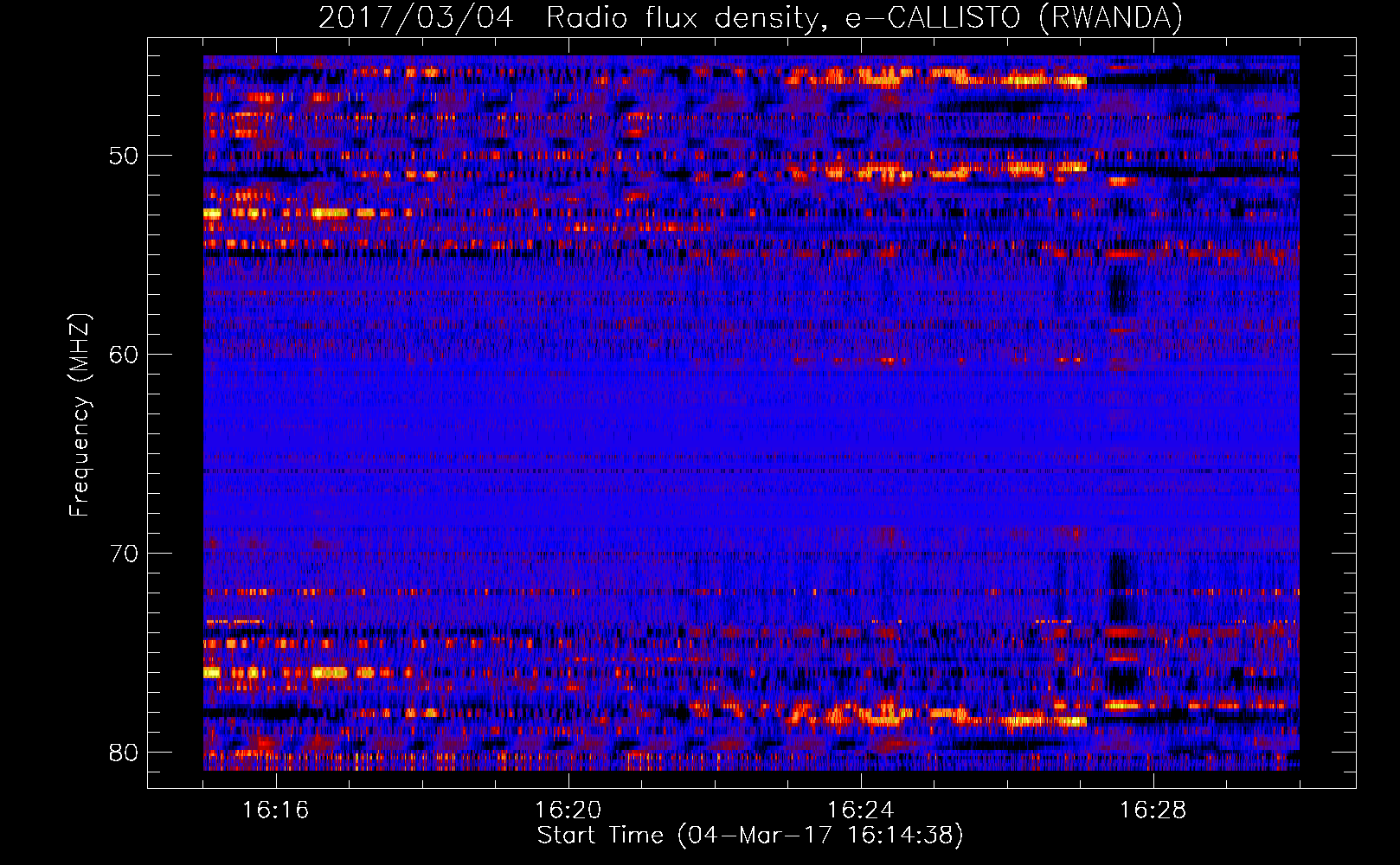Click the 60 MHz frequency tick label

pos(123,355)
